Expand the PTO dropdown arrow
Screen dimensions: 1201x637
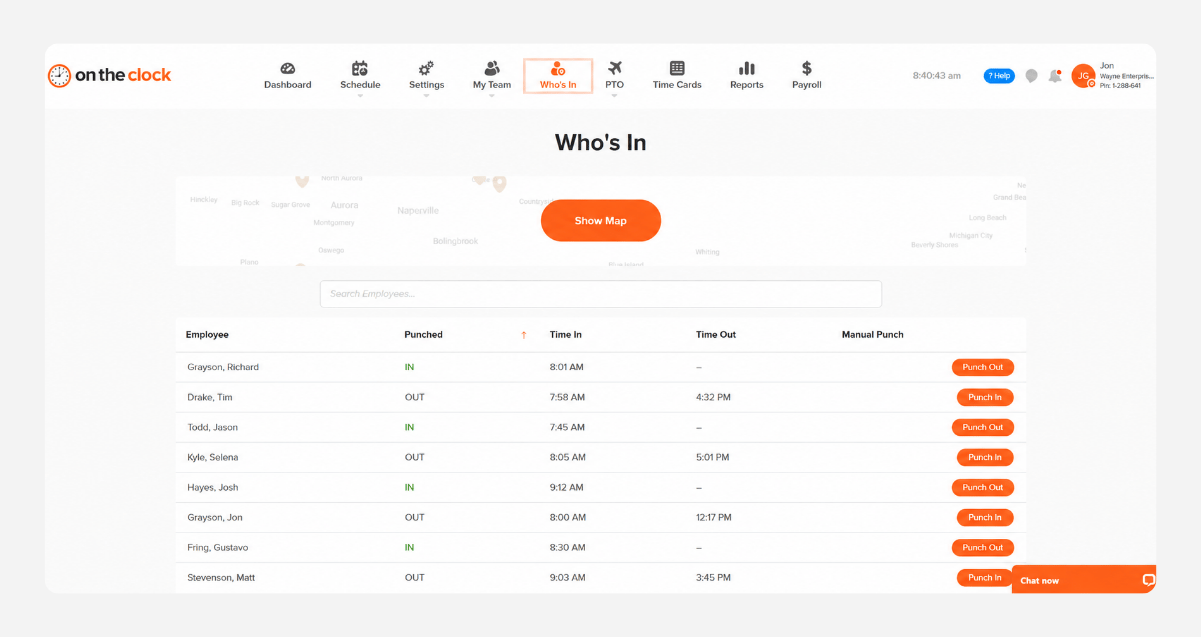614,96
